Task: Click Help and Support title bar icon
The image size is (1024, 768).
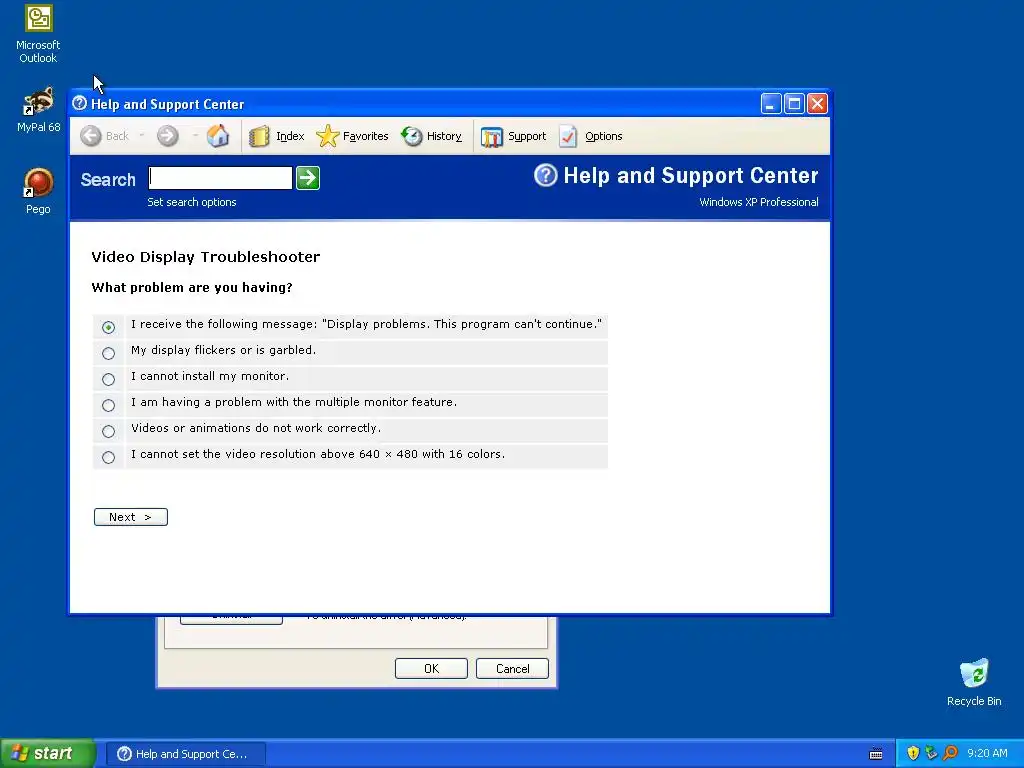Action: [80, 103]
